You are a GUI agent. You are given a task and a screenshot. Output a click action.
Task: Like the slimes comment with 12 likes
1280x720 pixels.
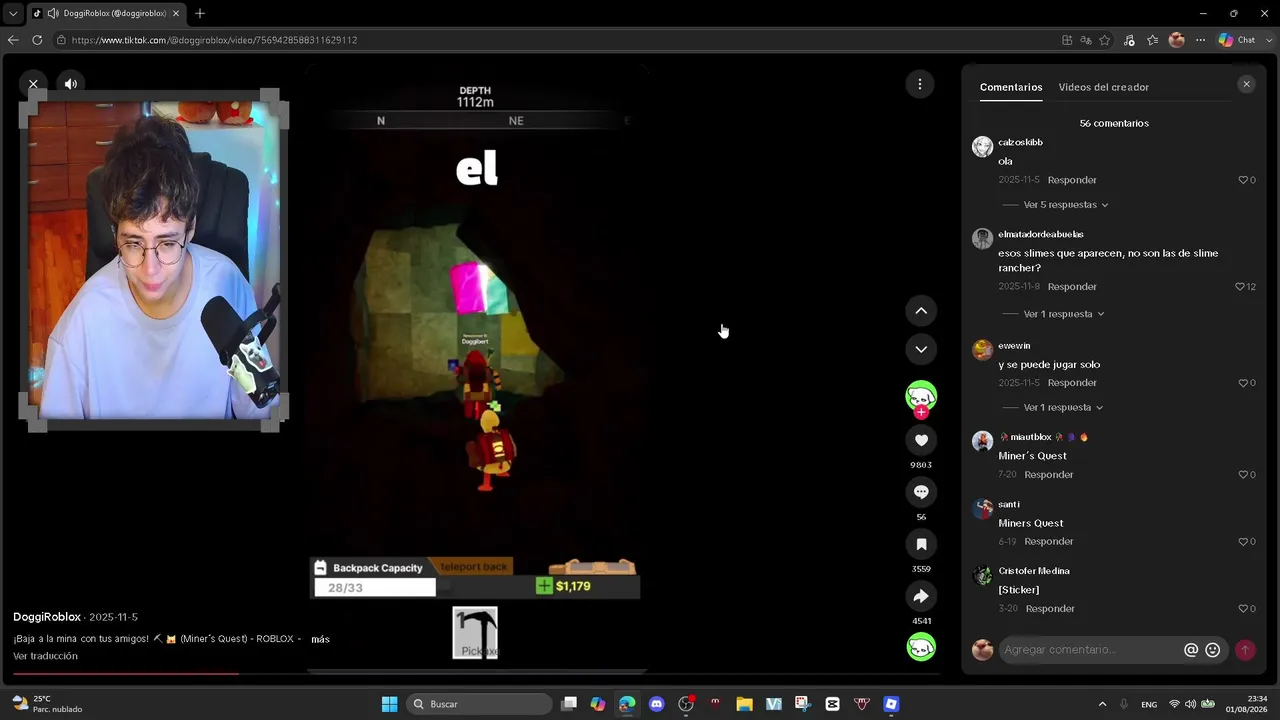1240,287
